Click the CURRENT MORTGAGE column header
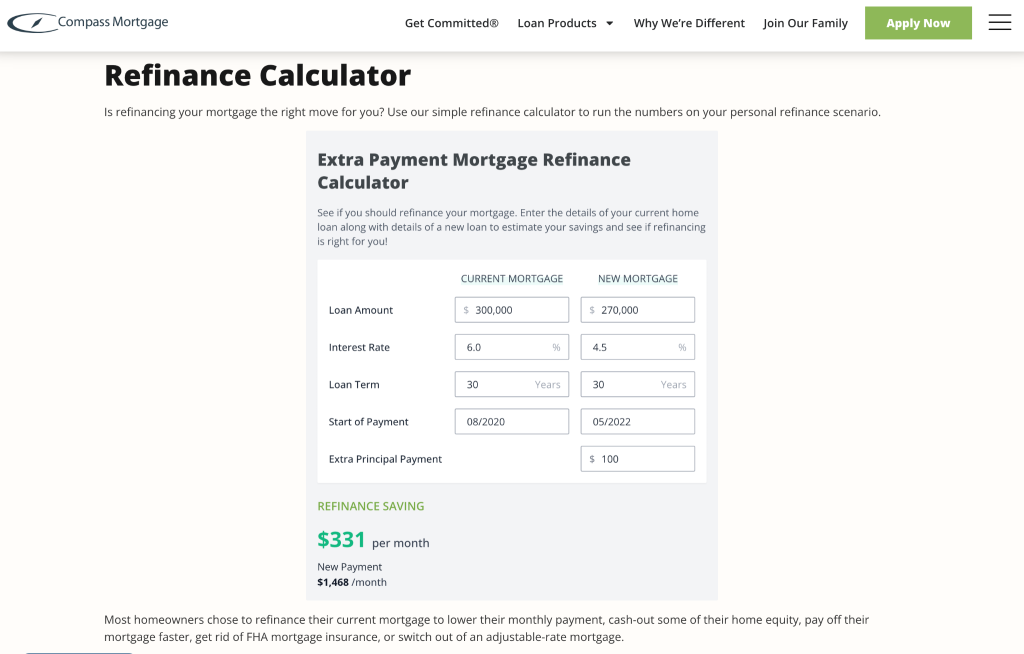 (512, 278)
